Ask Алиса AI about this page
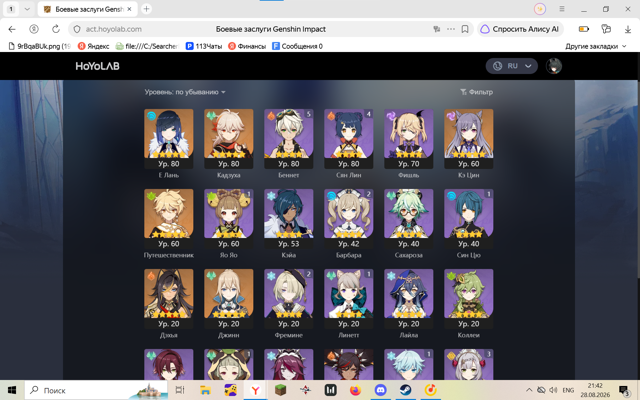This screenshot has width=640, height=400. (x=520, y=29)
